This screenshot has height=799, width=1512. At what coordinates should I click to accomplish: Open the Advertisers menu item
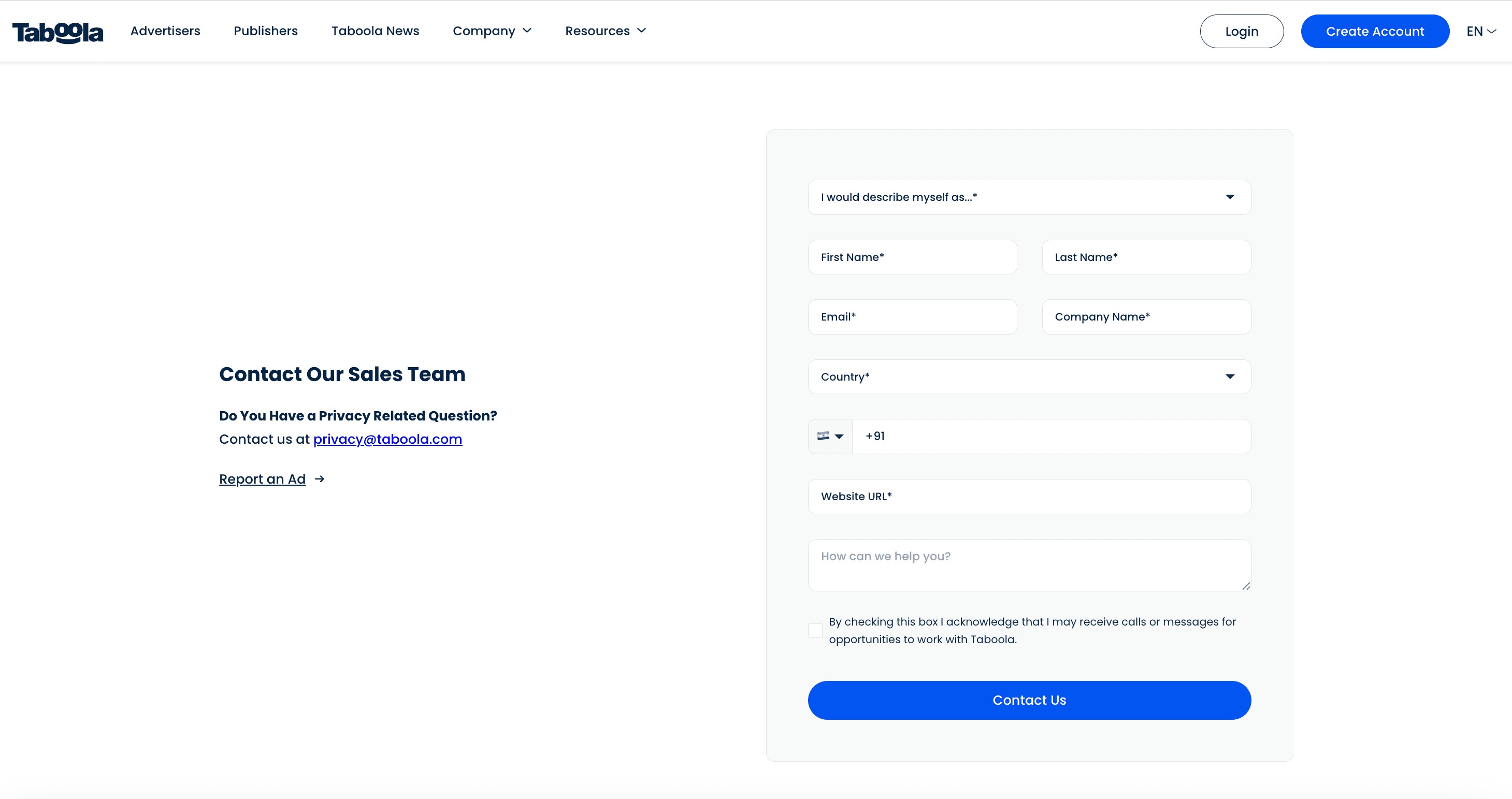[x=165, y=31]
